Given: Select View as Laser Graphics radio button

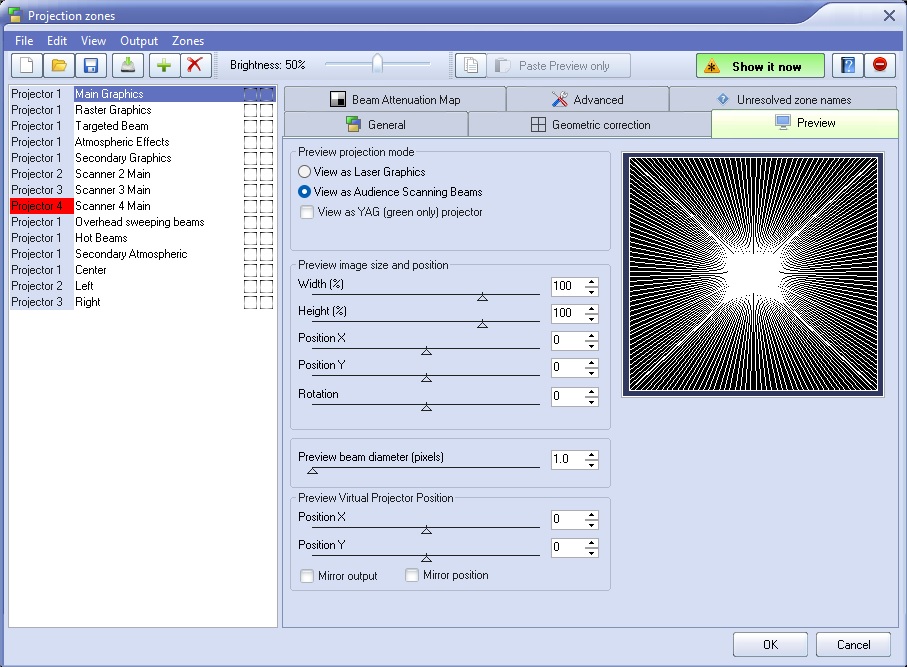Looking at the screenshot, I should pyautogui.click(x=305, y=172).
